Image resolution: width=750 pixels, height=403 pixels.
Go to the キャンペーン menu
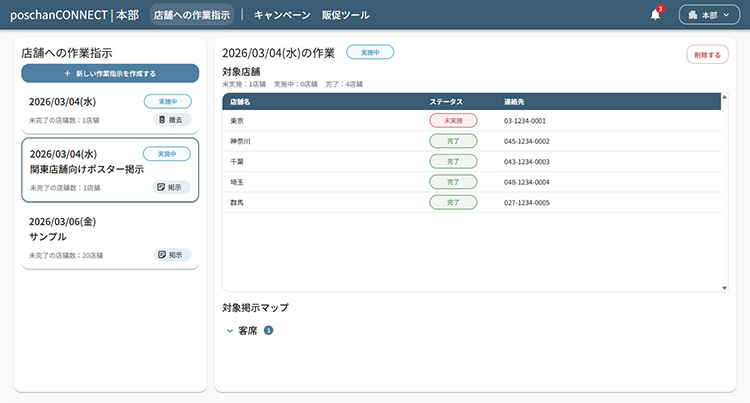click(x=282, y=15)
